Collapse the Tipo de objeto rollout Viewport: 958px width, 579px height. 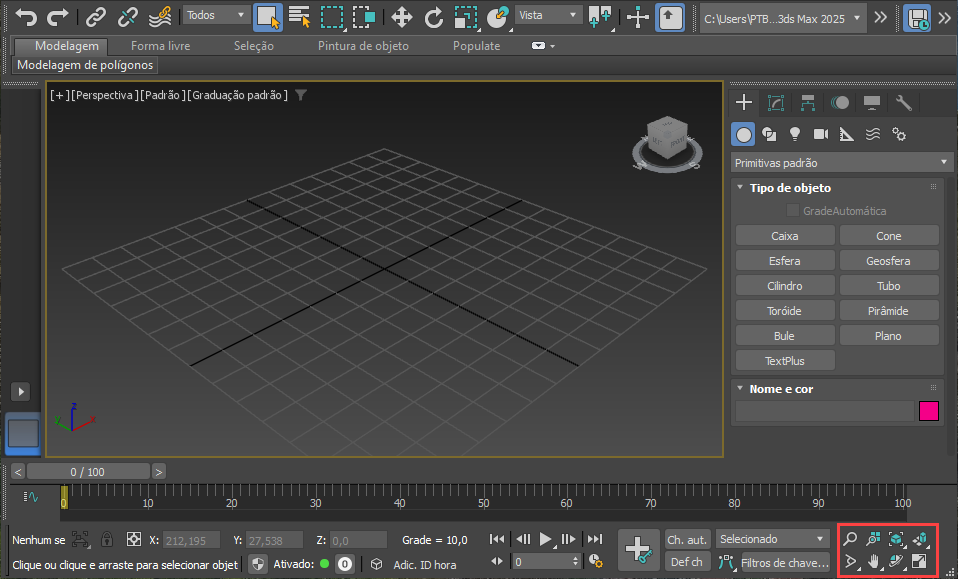(740, 188)
